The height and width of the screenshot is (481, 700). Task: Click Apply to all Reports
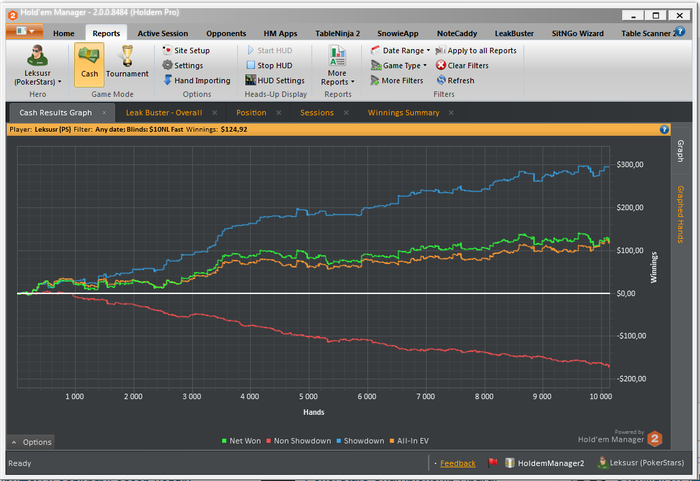point(476,50)
